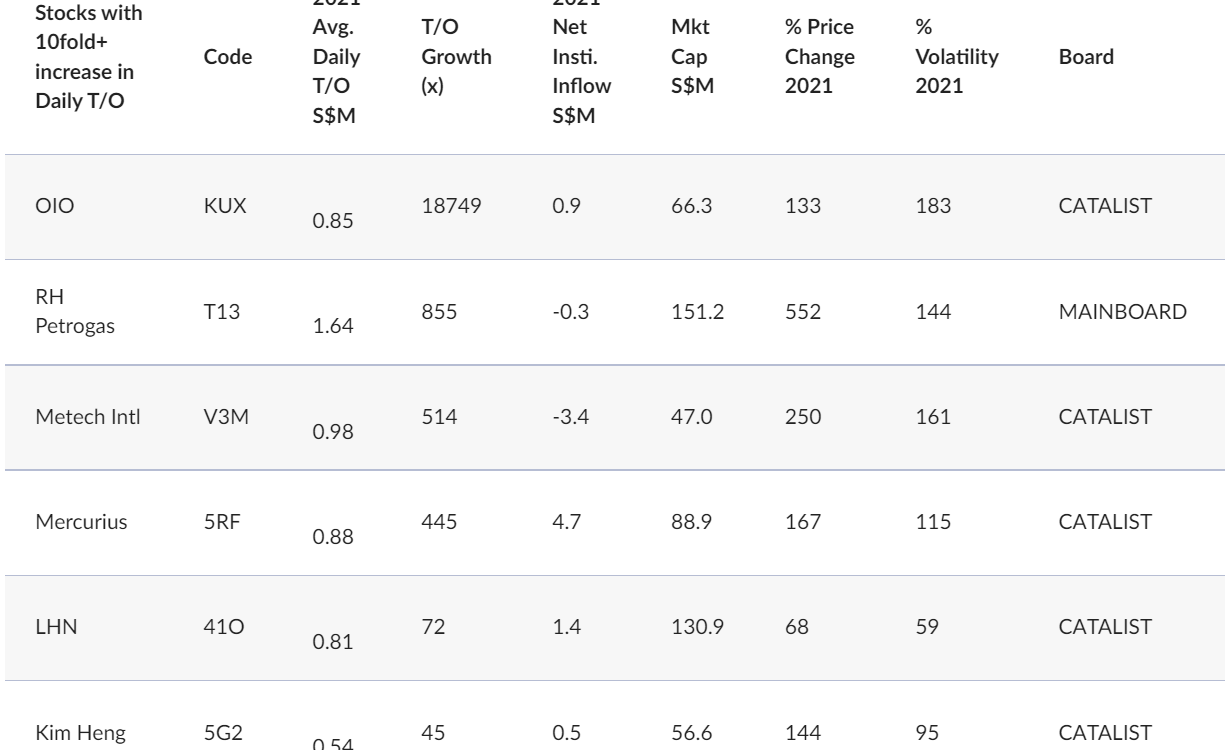
Task: Select the T13 code cell
Action: click(217, 312)
